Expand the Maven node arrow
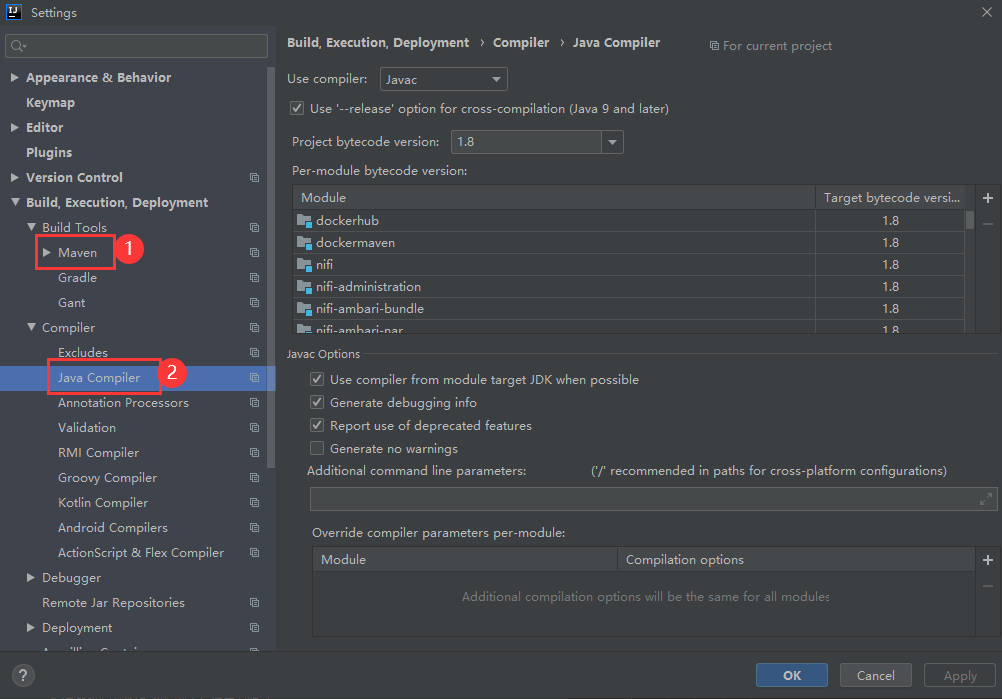Image resolution: width=1002 pixels, height=699 pixels. coord(47,252)
